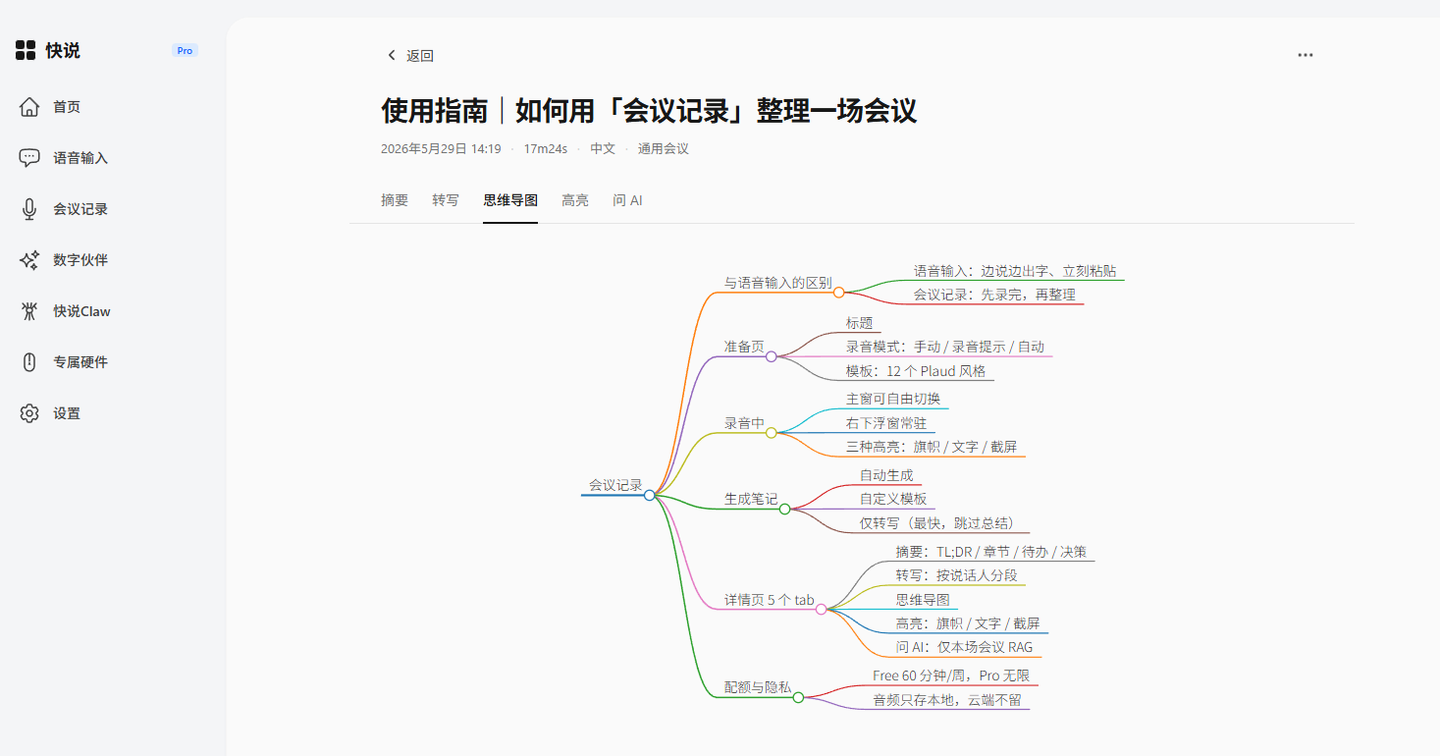Select 数字伙伴 label in the sidebar
The width and height of the screenshot is (1440, 756).
click(x=81, y=260)
